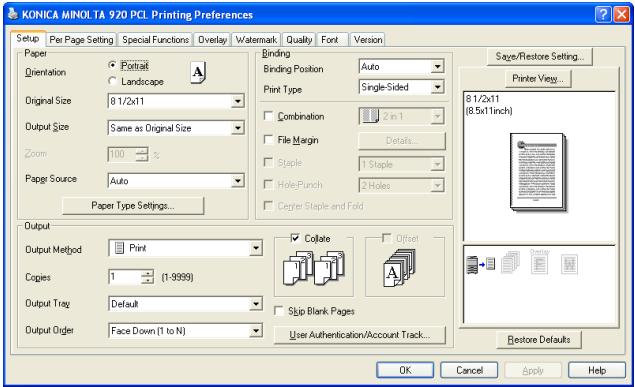Click the Restore Defaults button
Image resolution: width=635 pixels, height=387 pixels.
[x=539, y=339]
